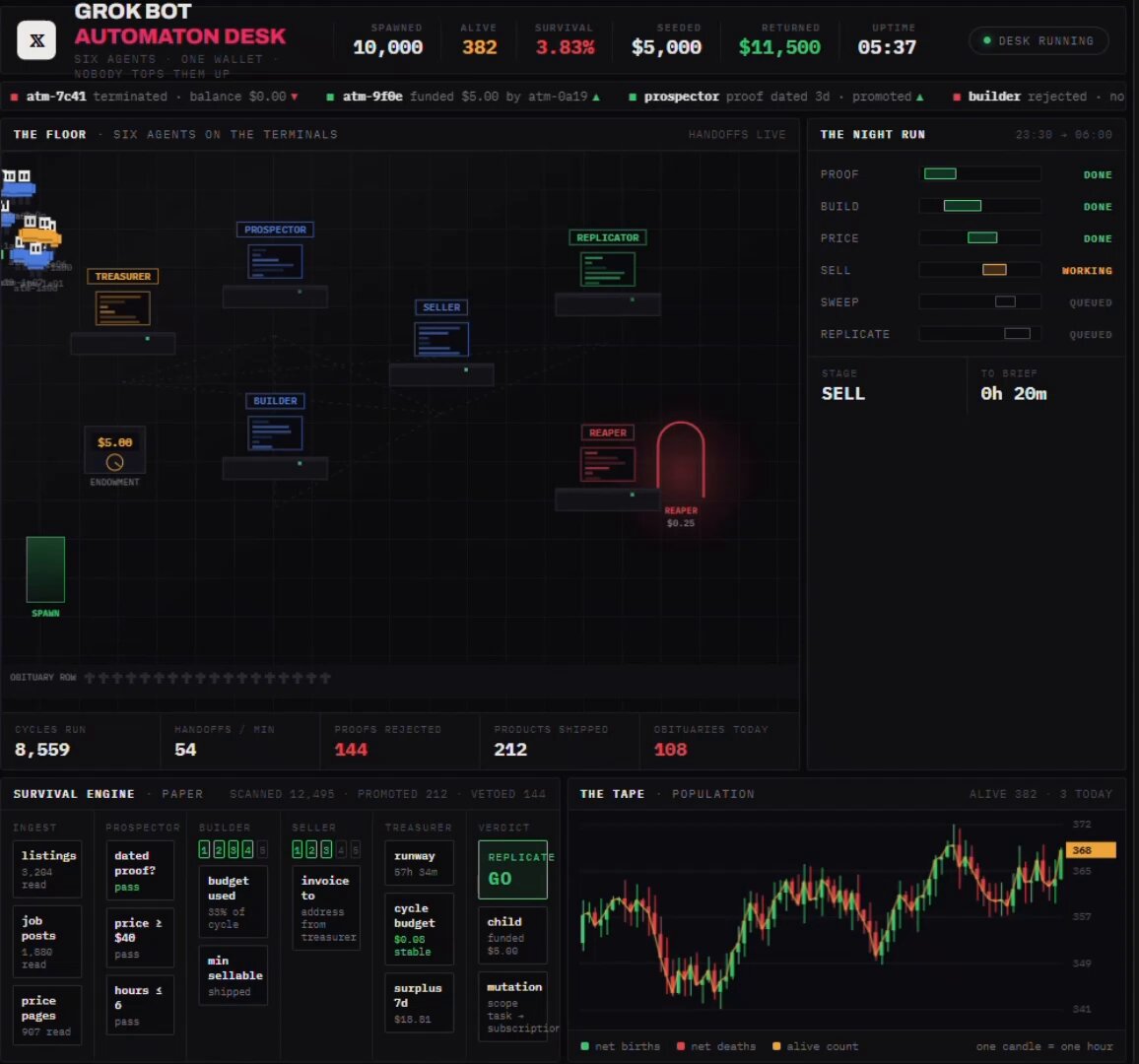
Task: Open the 'listings' ingest card
Action: 47,869
